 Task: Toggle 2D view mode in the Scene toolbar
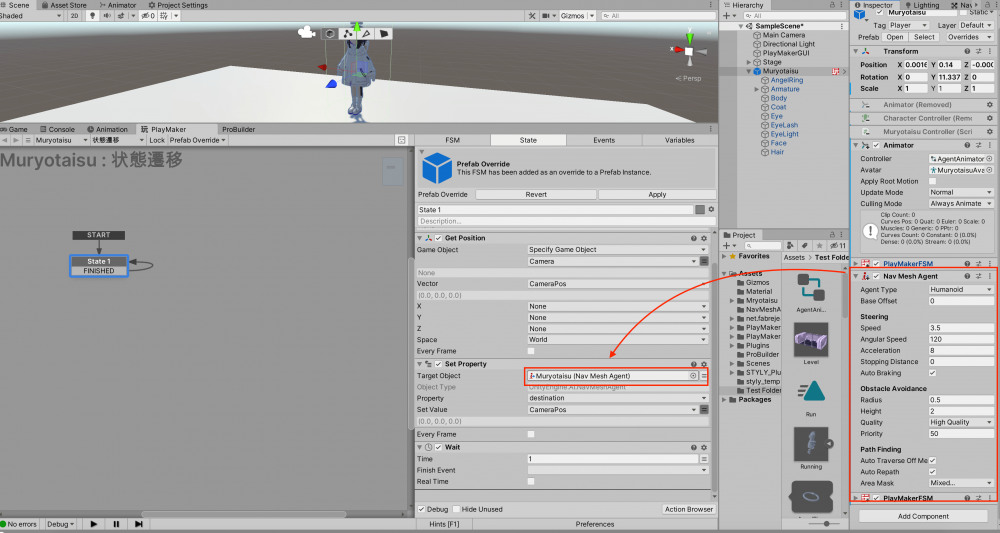click(x=74, y=15)
